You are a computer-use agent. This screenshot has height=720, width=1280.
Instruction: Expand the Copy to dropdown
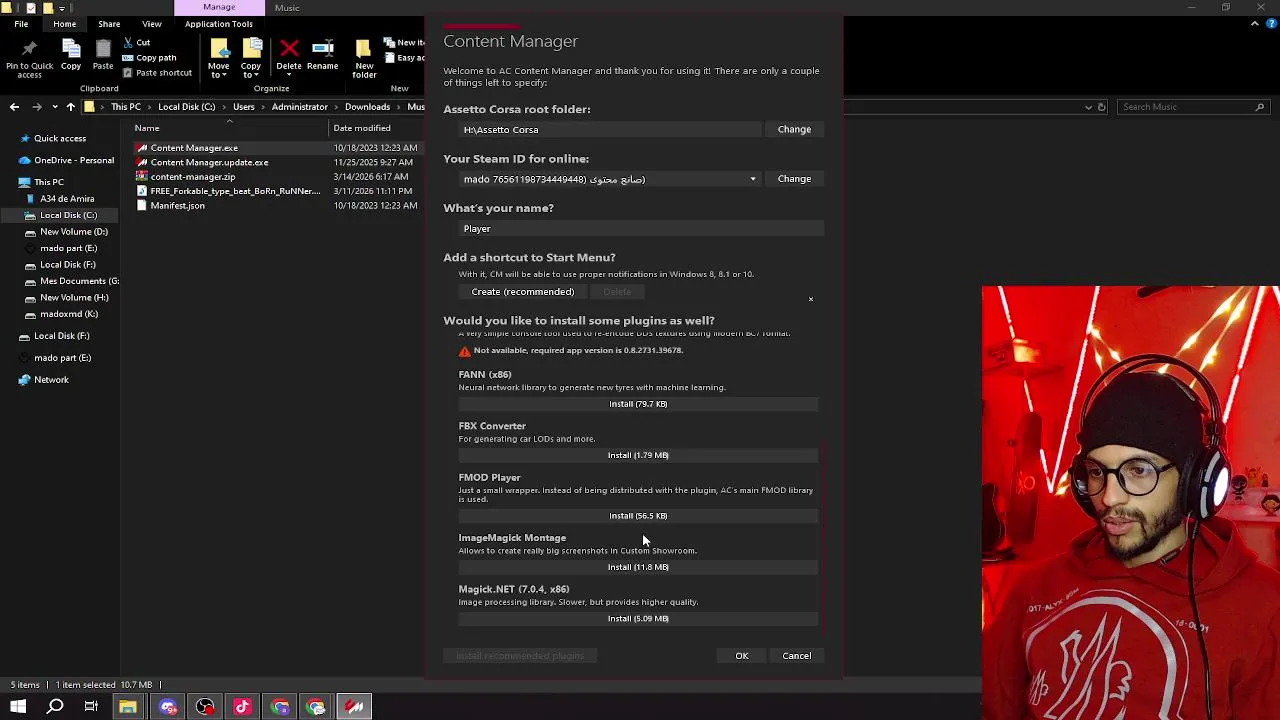(x=251, y=75)
